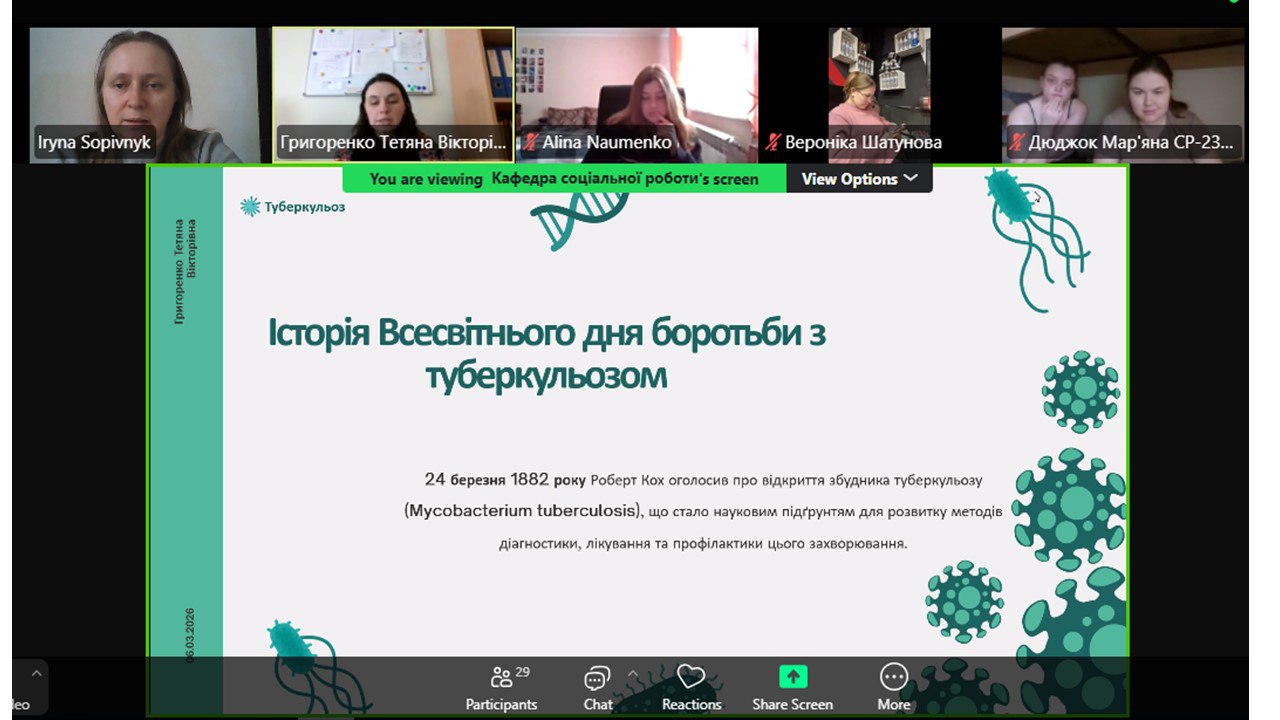Expand the chevron next to Chat
Screen dimensions: 1280x720
click(x=632, y=673)
